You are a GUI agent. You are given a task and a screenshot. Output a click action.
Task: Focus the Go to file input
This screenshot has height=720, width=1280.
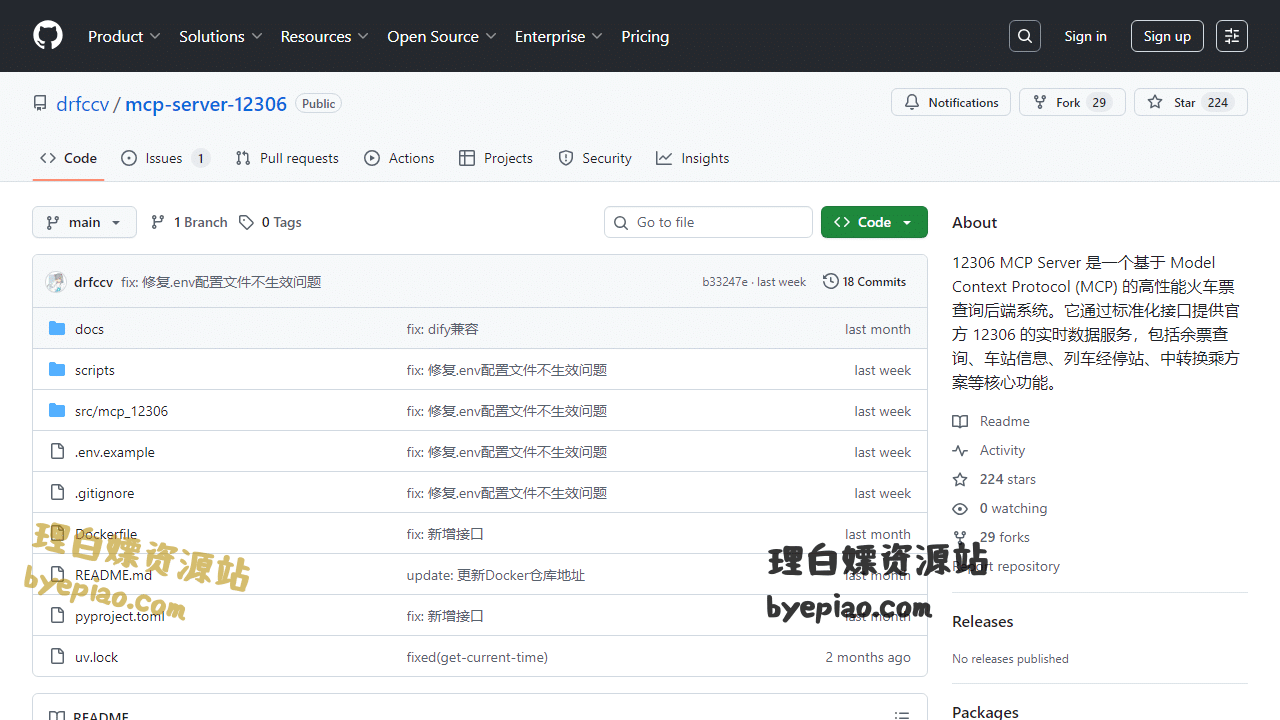708,222
